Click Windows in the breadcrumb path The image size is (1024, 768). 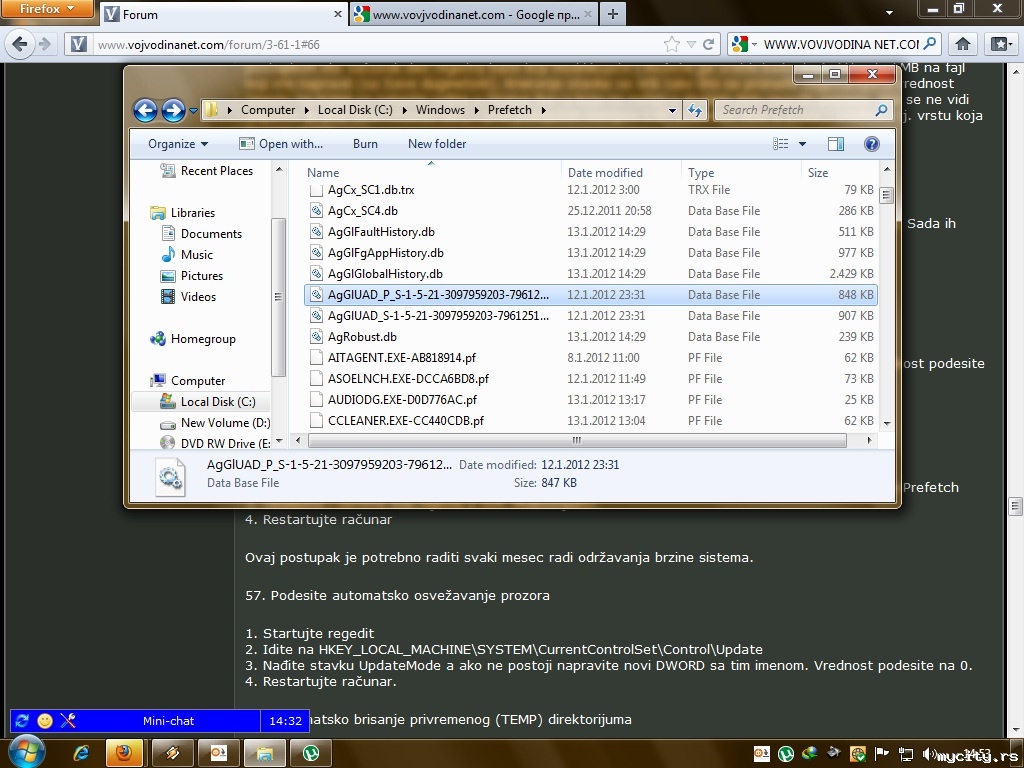click(x=440, y=110)
